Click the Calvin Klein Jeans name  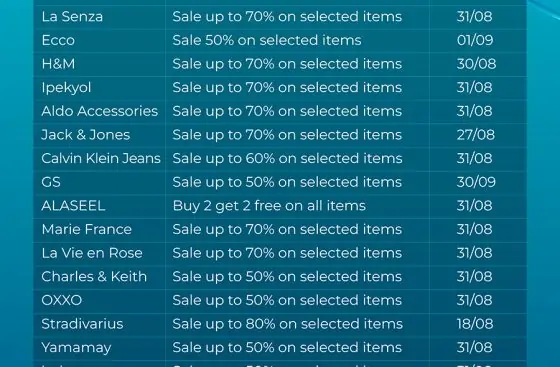point(101,159)
